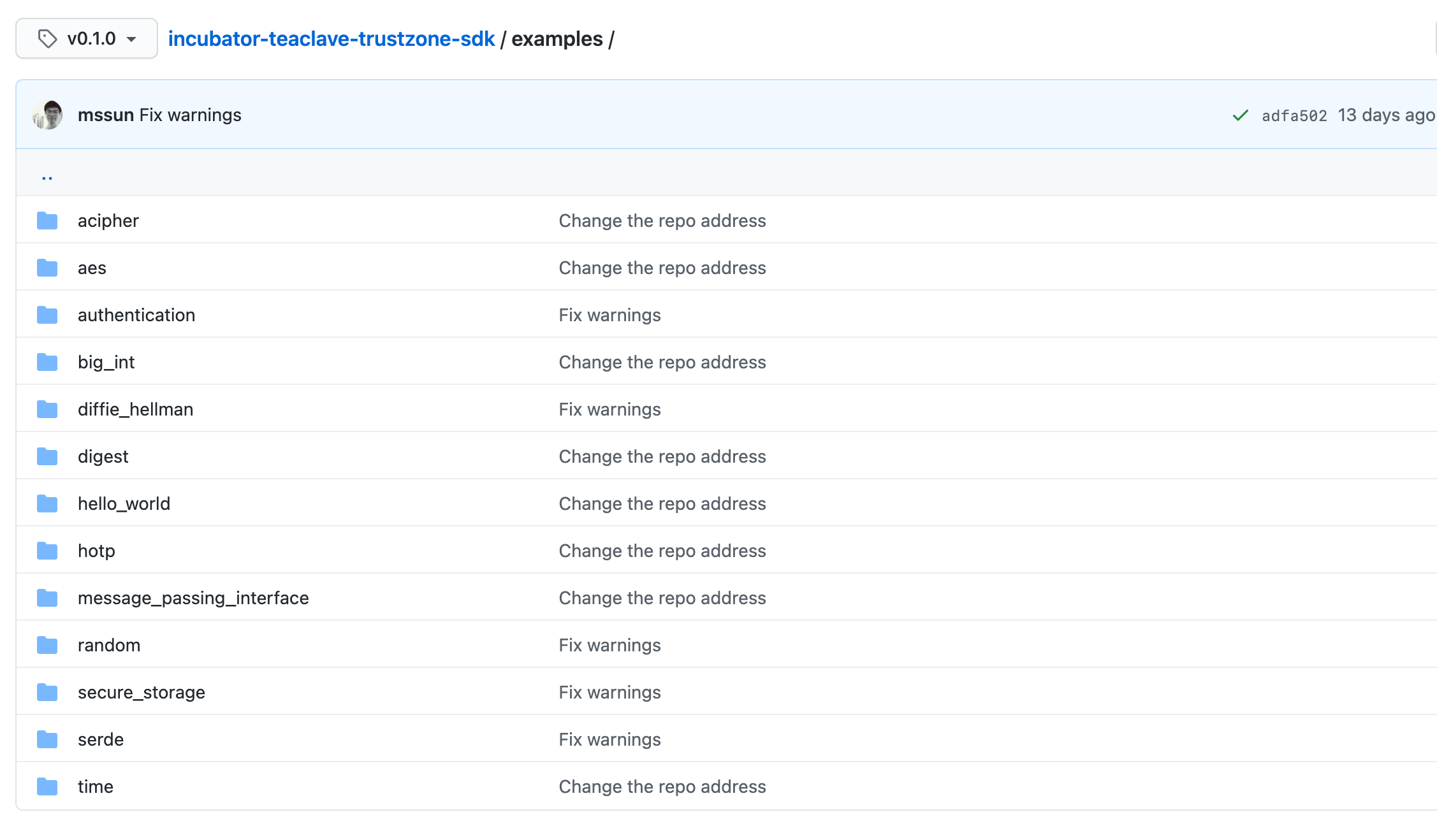Open the secure_storage folder
This screenshot has height=840, width=1437.
coord(141,692)
